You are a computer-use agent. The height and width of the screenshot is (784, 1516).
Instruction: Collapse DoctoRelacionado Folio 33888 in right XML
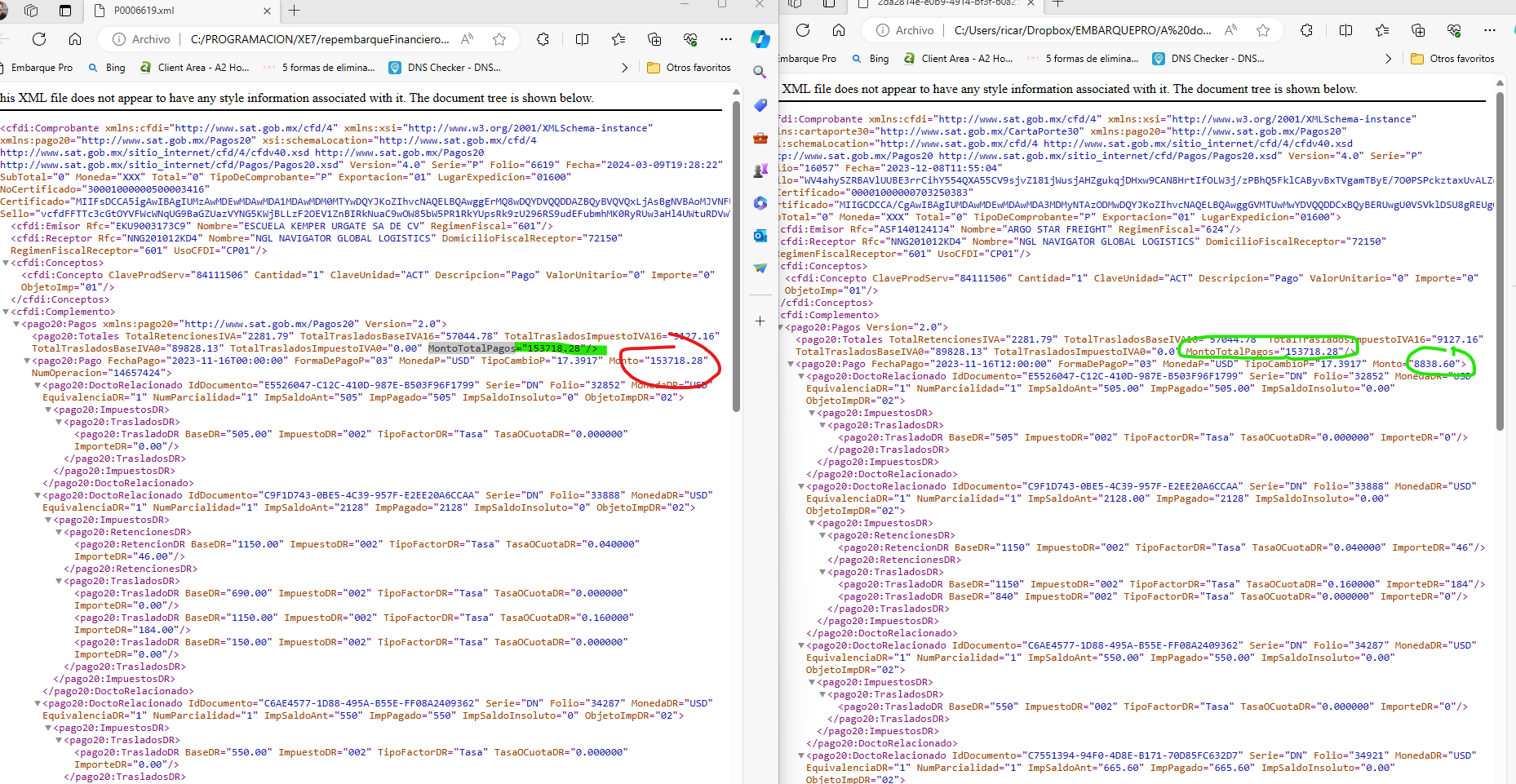coord(801,486)
